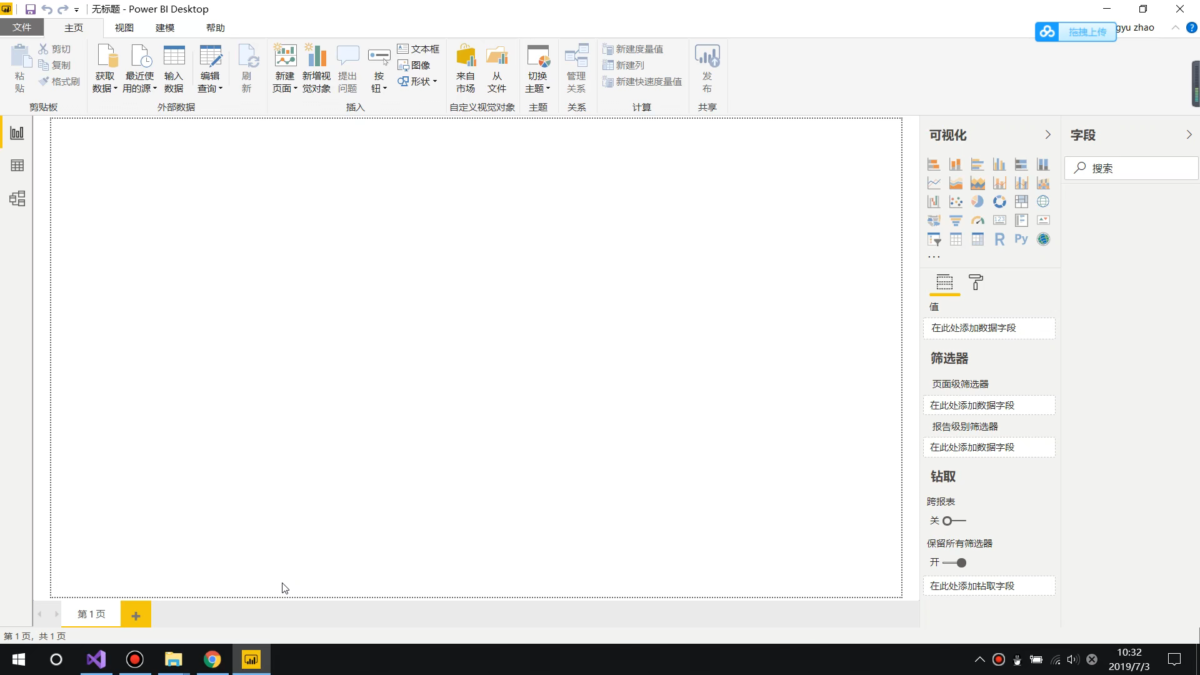Insert an 图像 image
This screenshot has width=1200, height=675.
click(x=414, y=65)
